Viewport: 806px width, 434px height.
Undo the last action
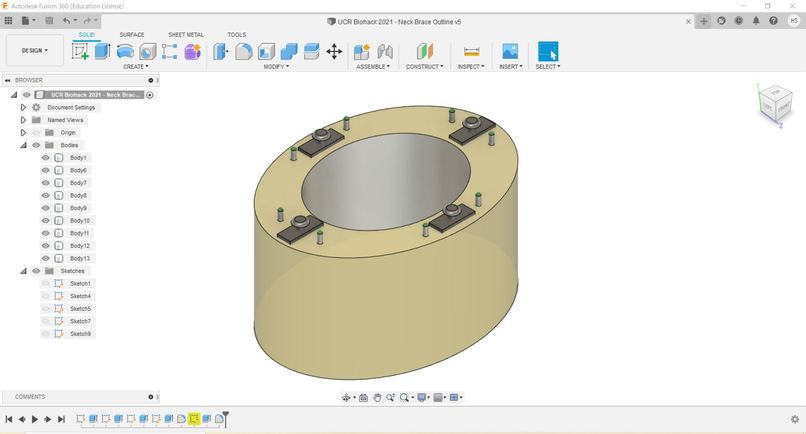point(66,21)
